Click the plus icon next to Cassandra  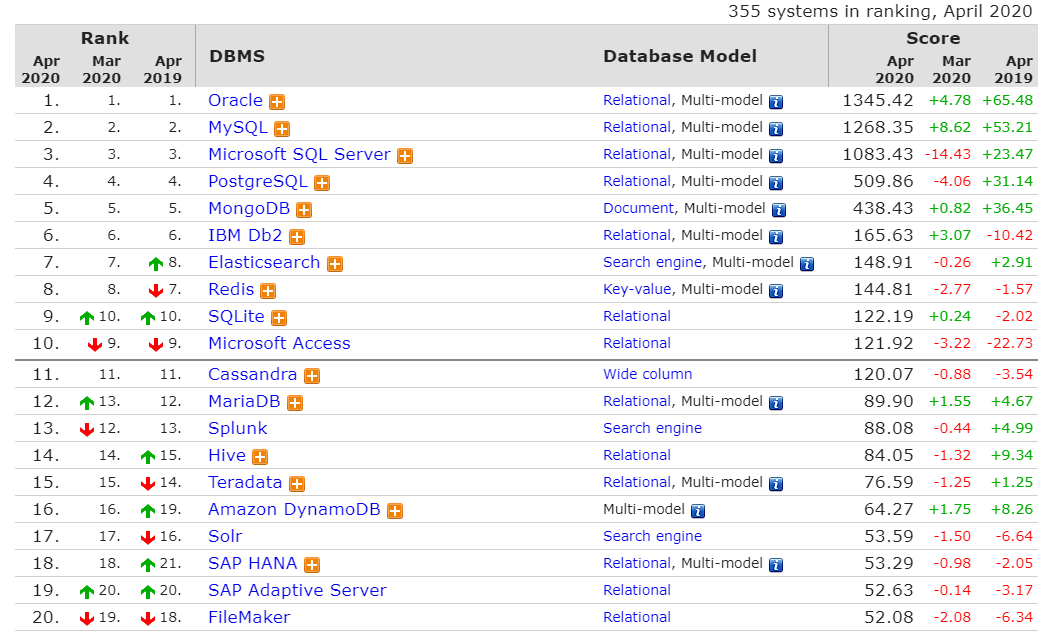click(x=312, y=376)
